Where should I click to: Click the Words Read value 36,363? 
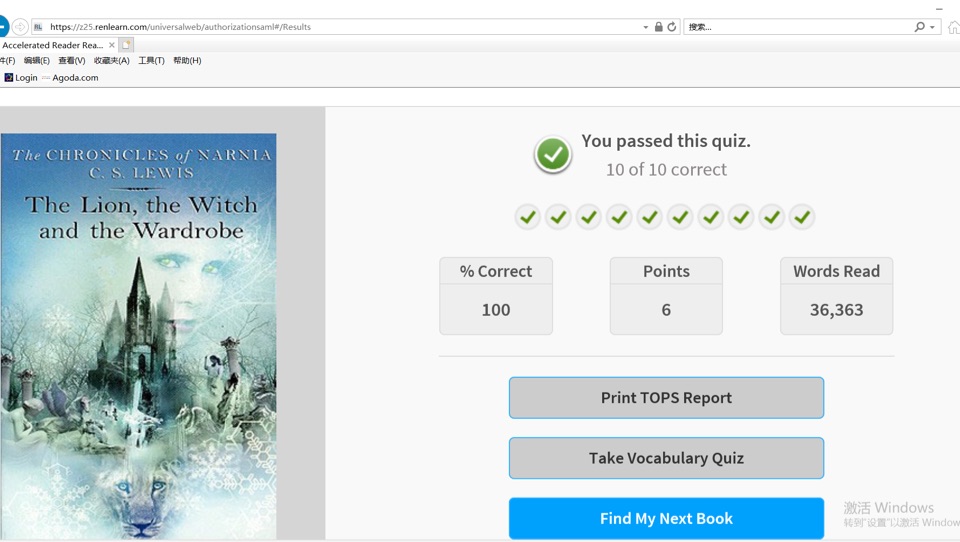pos(836,310)
